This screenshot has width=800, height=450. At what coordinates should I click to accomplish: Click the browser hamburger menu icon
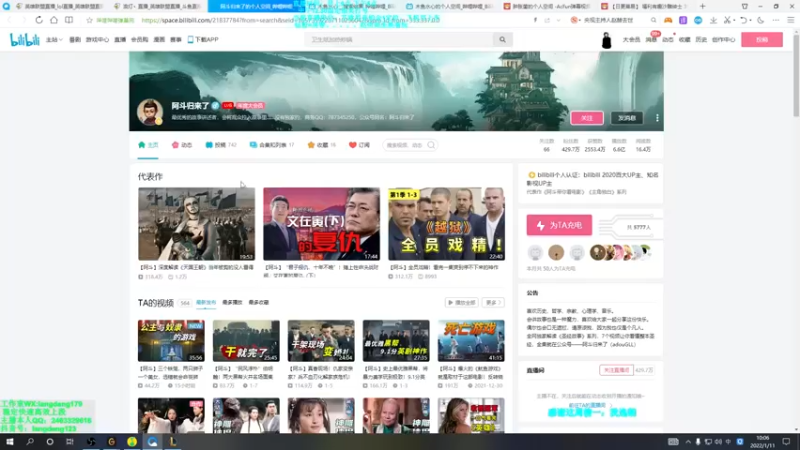tap(790, 20)
